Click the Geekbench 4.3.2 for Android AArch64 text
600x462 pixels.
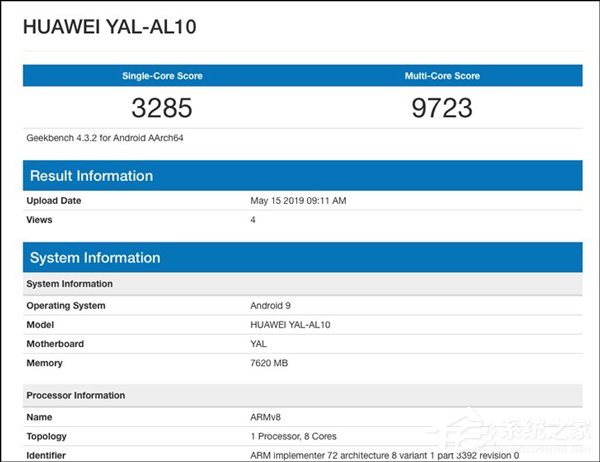[x=105, y=138]
